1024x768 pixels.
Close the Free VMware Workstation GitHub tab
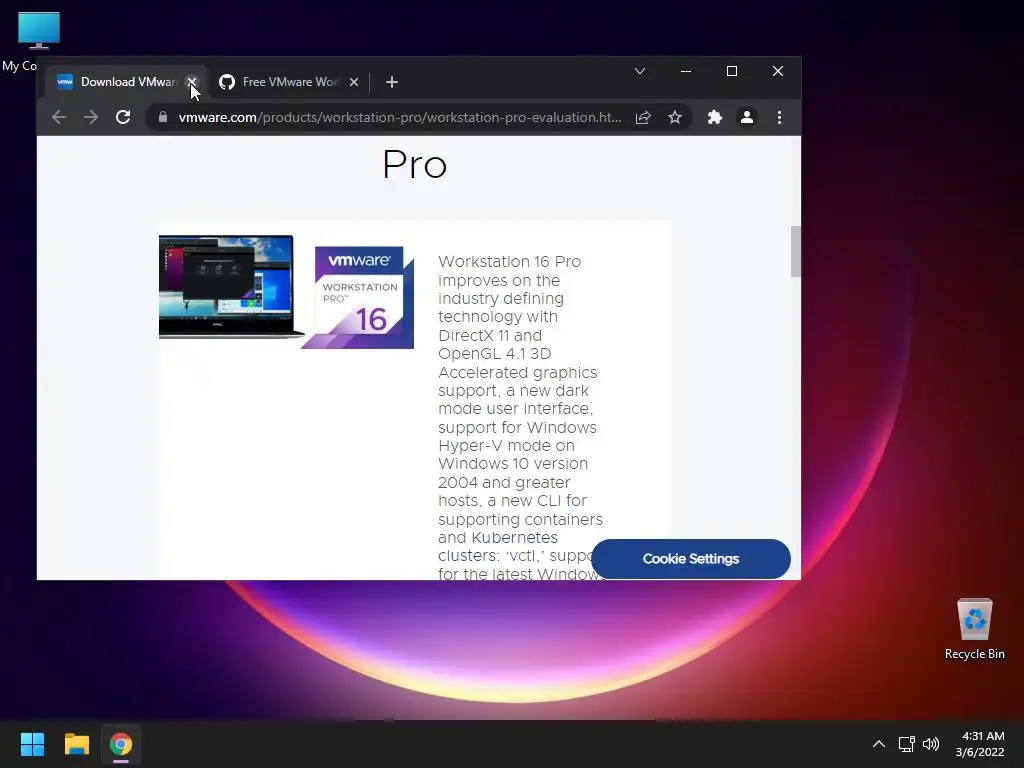pos(354,82)
